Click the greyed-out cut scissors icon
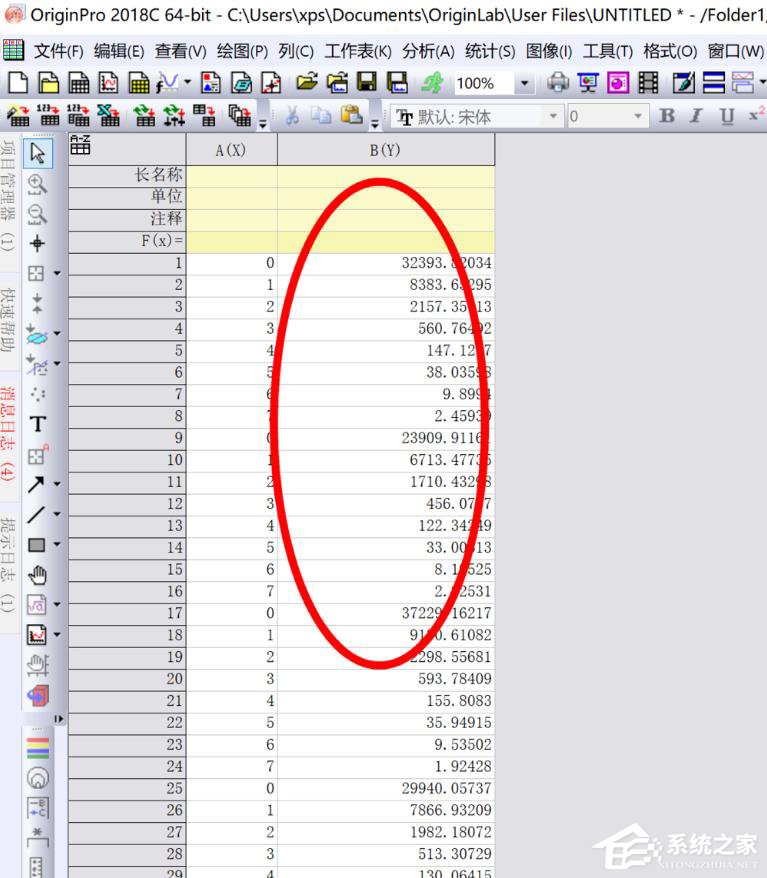767x878 pixels. tap(292, 116)
